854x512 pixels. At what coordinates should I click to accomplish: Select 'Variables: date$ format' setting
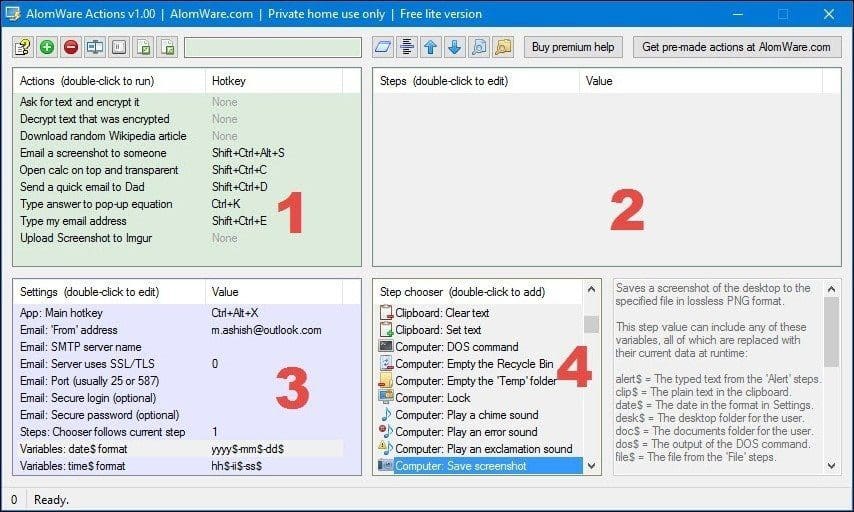[74, 449]
